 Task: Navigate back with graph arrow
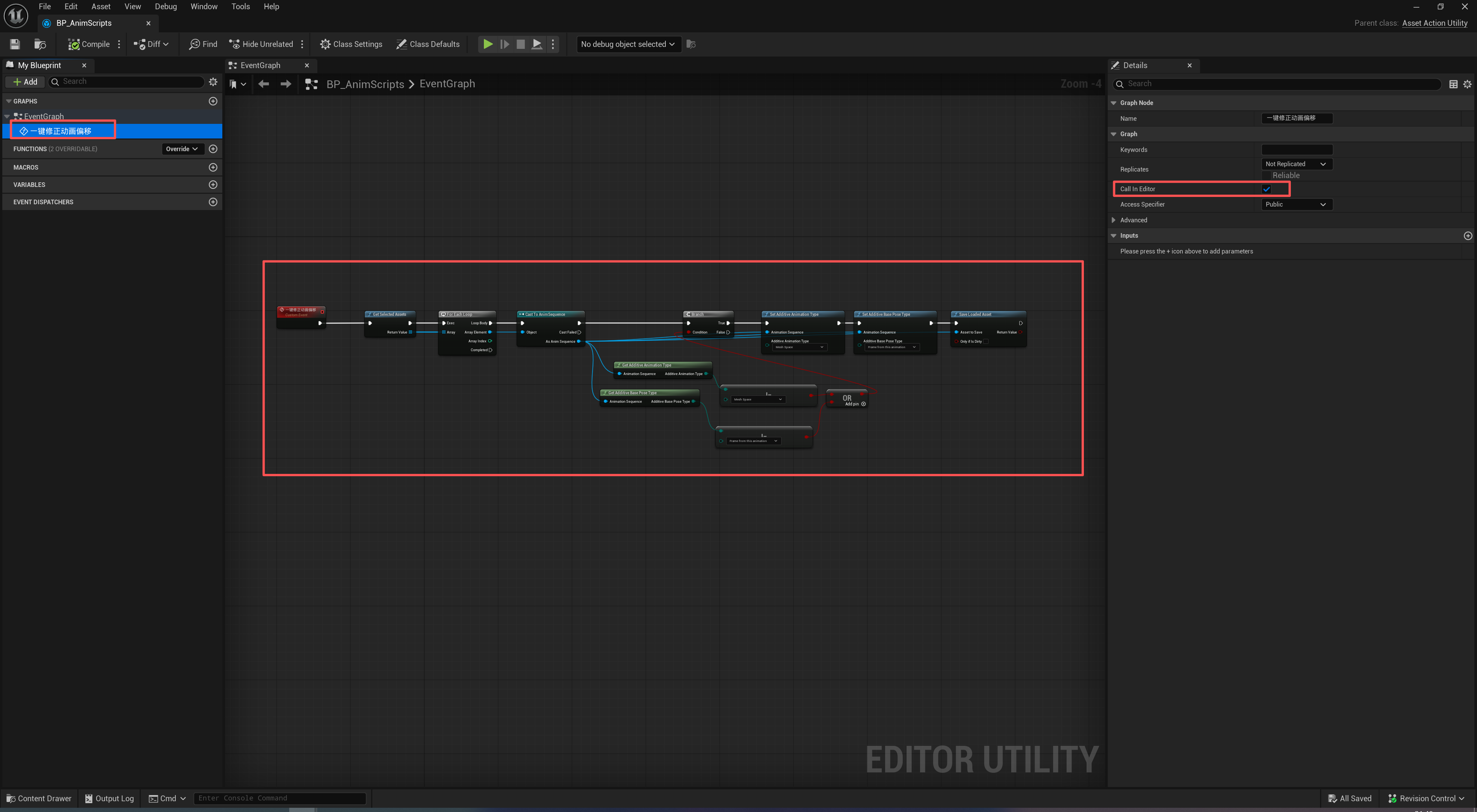264,84
